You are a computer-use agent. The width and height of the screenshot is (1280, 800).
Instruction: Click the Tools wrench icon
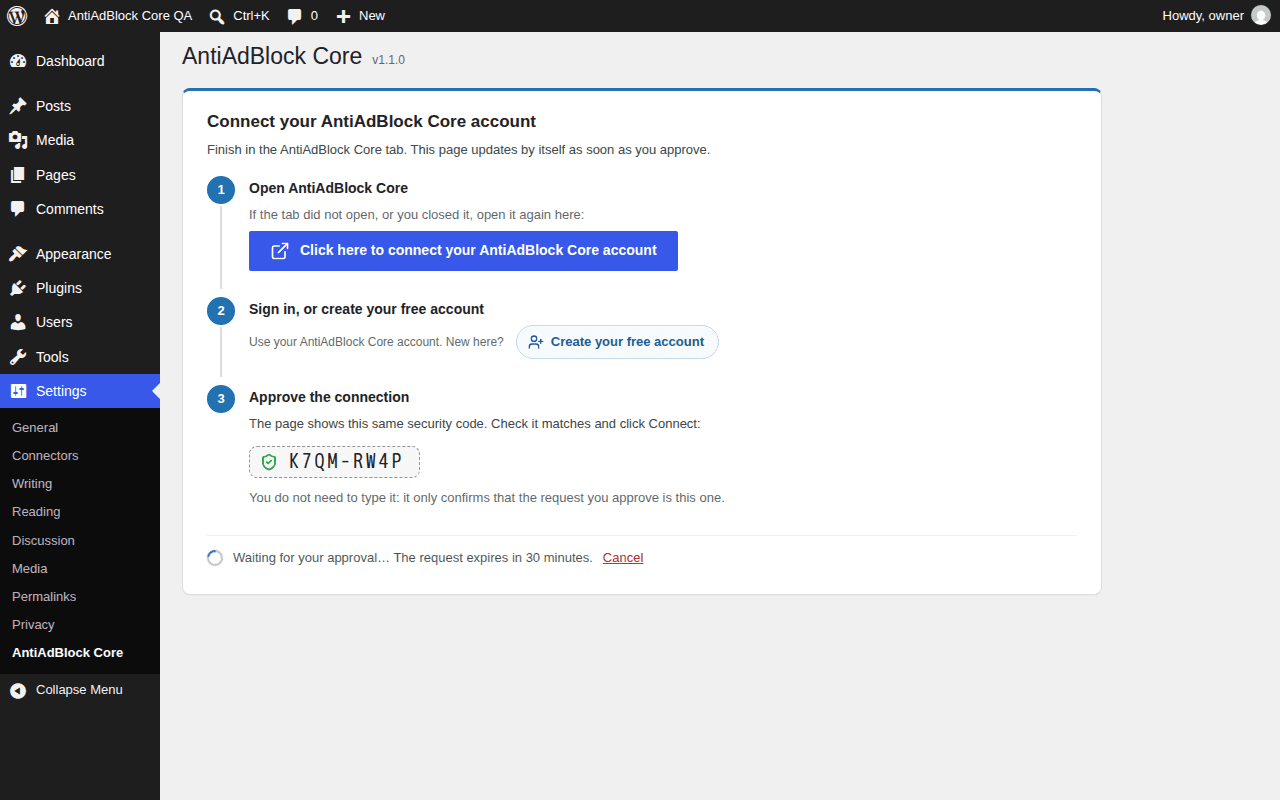coord(18,357)
